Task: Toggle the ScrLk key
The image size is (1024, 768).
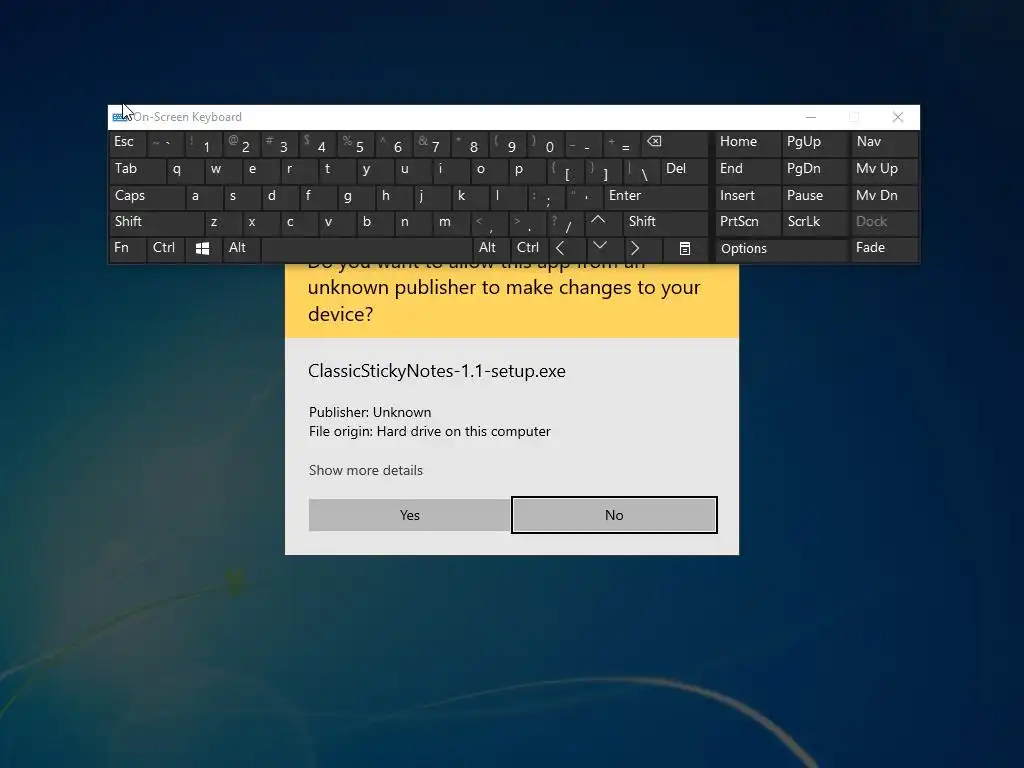Action: [x=814, y=223]
